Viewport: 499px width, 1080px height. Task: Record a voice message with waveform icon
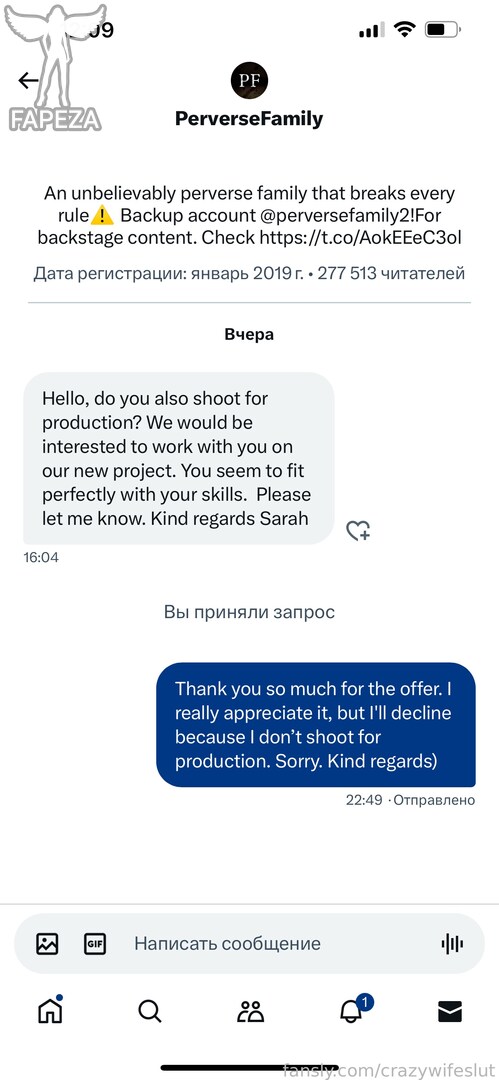452,943
